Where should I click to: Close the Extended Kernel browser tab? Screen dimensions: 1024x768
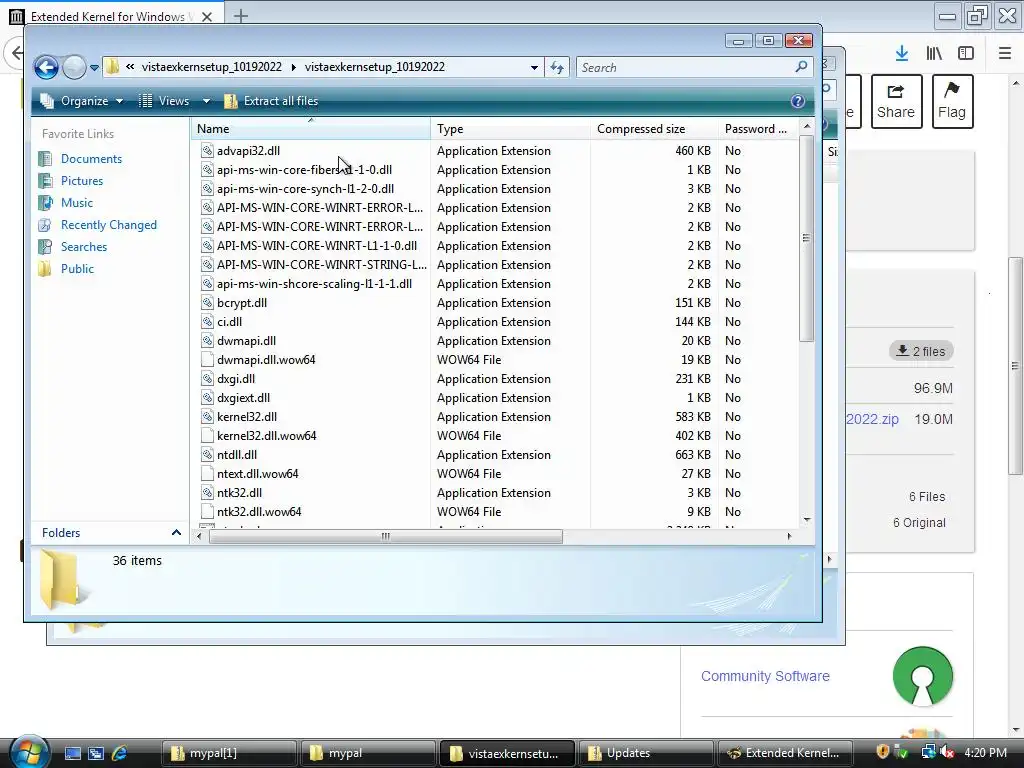click(x=207, y=16)
